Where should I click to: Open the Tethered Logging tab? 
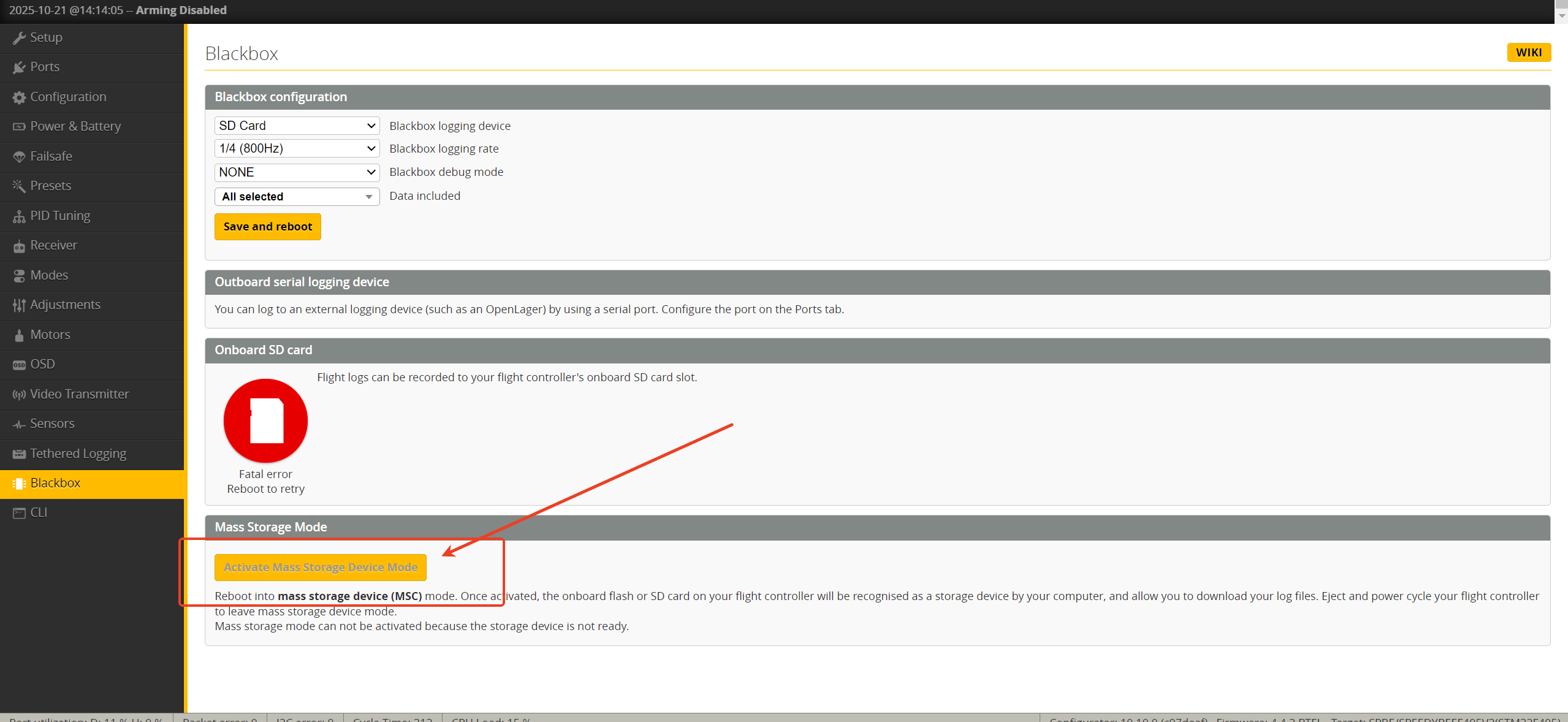[78, 454]
